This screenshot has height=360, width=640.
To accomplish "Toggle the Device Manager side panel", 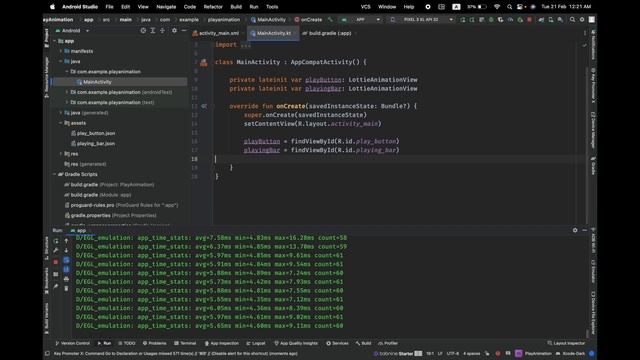I will coord(593,130).
